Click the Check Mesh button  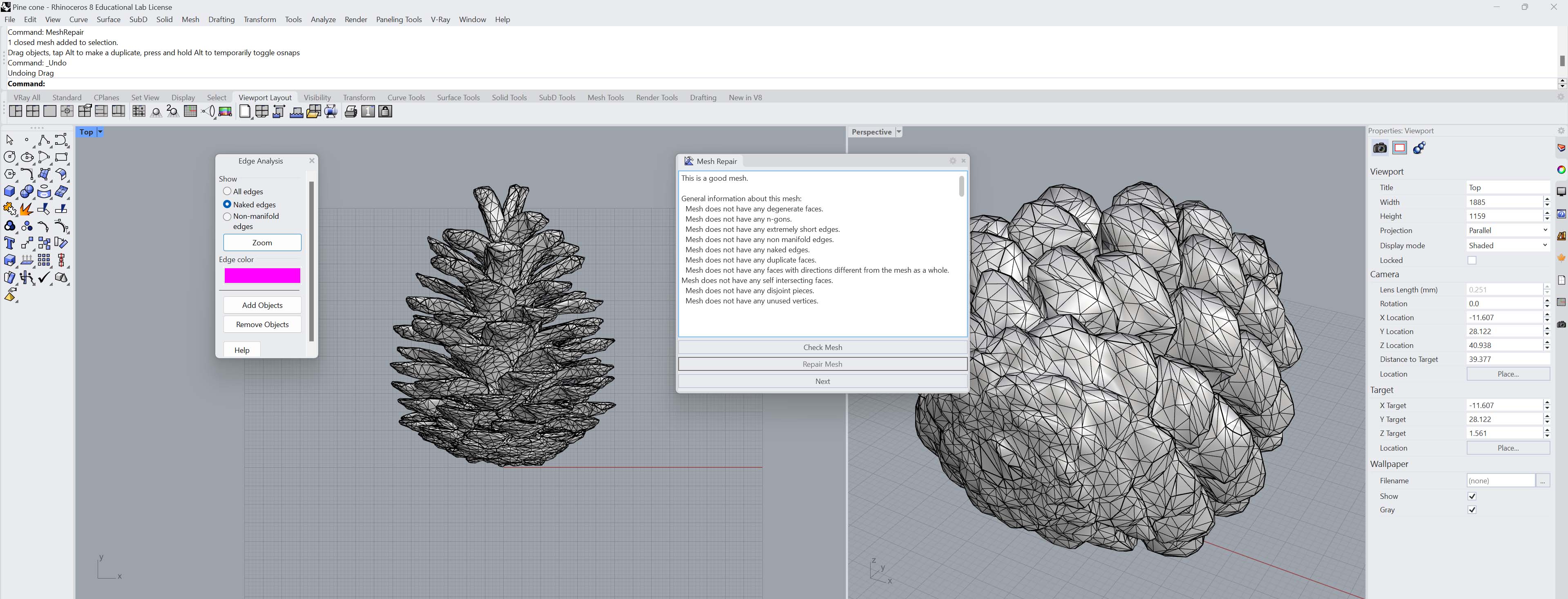(822, 347)
